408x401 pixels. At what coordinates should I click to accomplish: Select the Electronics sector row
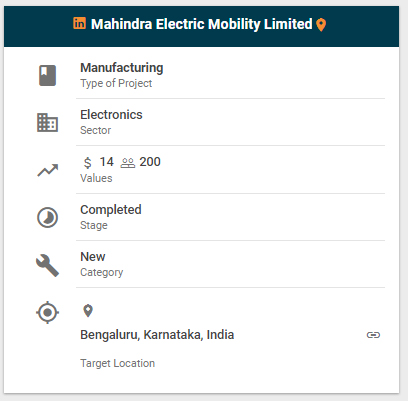click(x=230, y=122)
